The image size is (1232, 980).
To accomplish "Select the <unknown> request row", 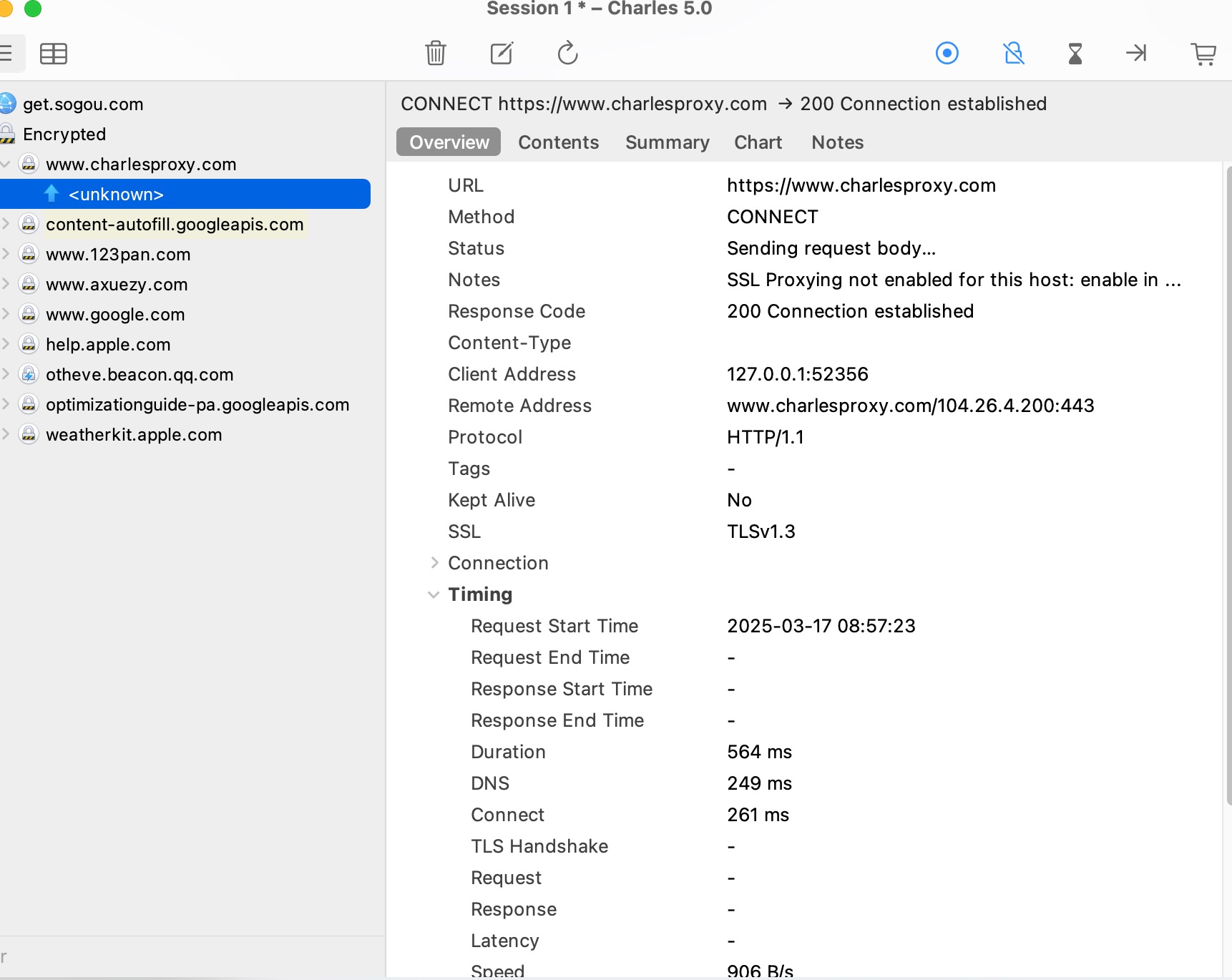I will (185, 194).
